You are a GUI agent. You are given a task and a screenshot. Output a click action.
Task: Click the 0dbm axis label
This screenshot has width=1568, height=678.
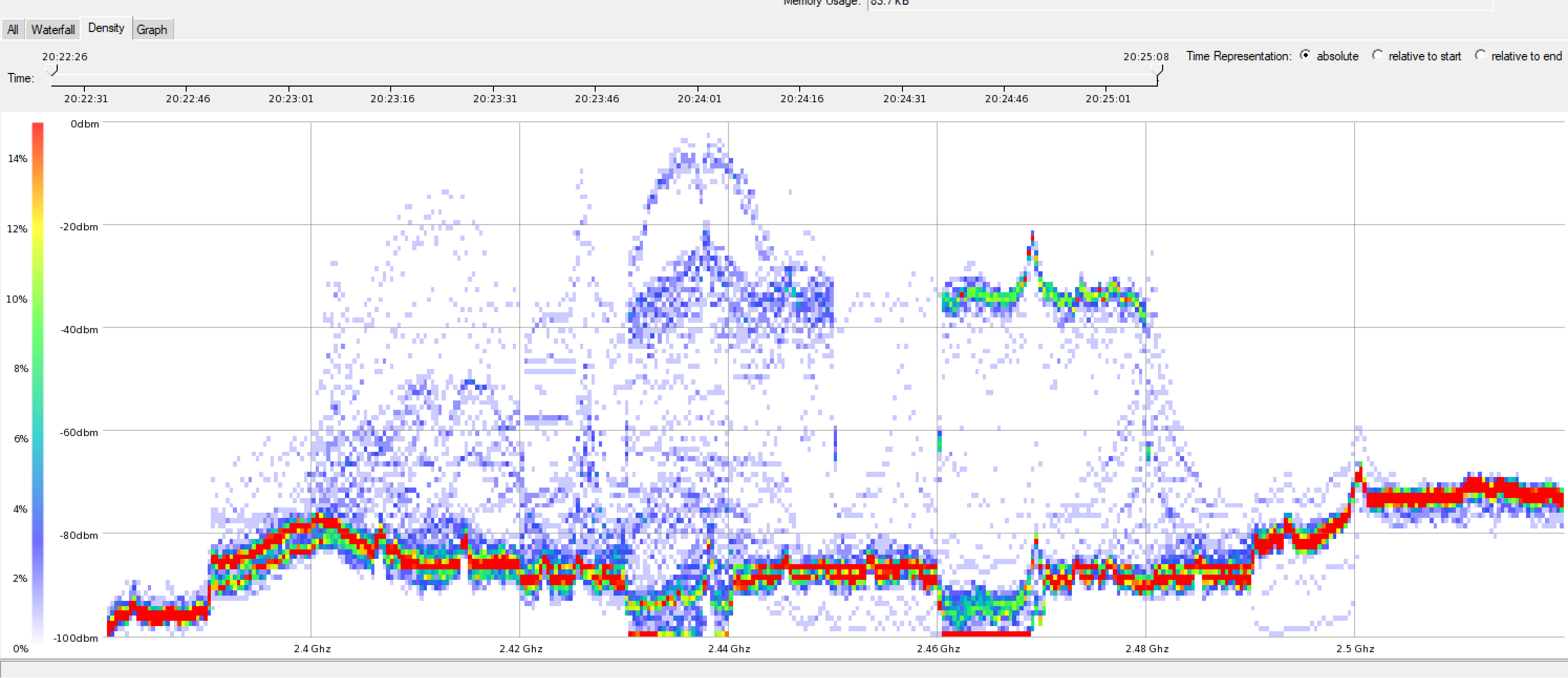(84, 124)
